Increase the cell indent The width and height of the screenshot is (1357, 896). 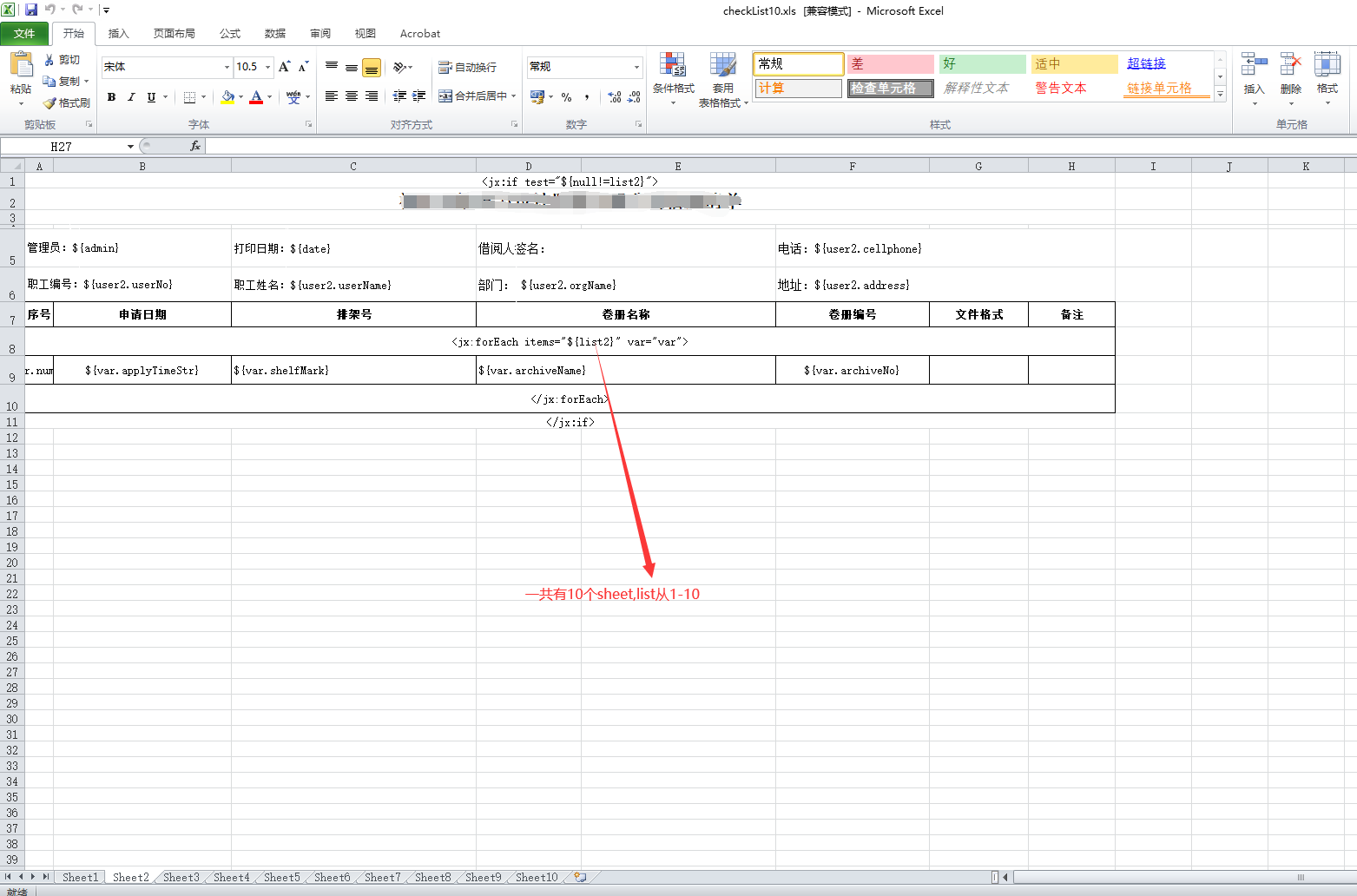419,96
